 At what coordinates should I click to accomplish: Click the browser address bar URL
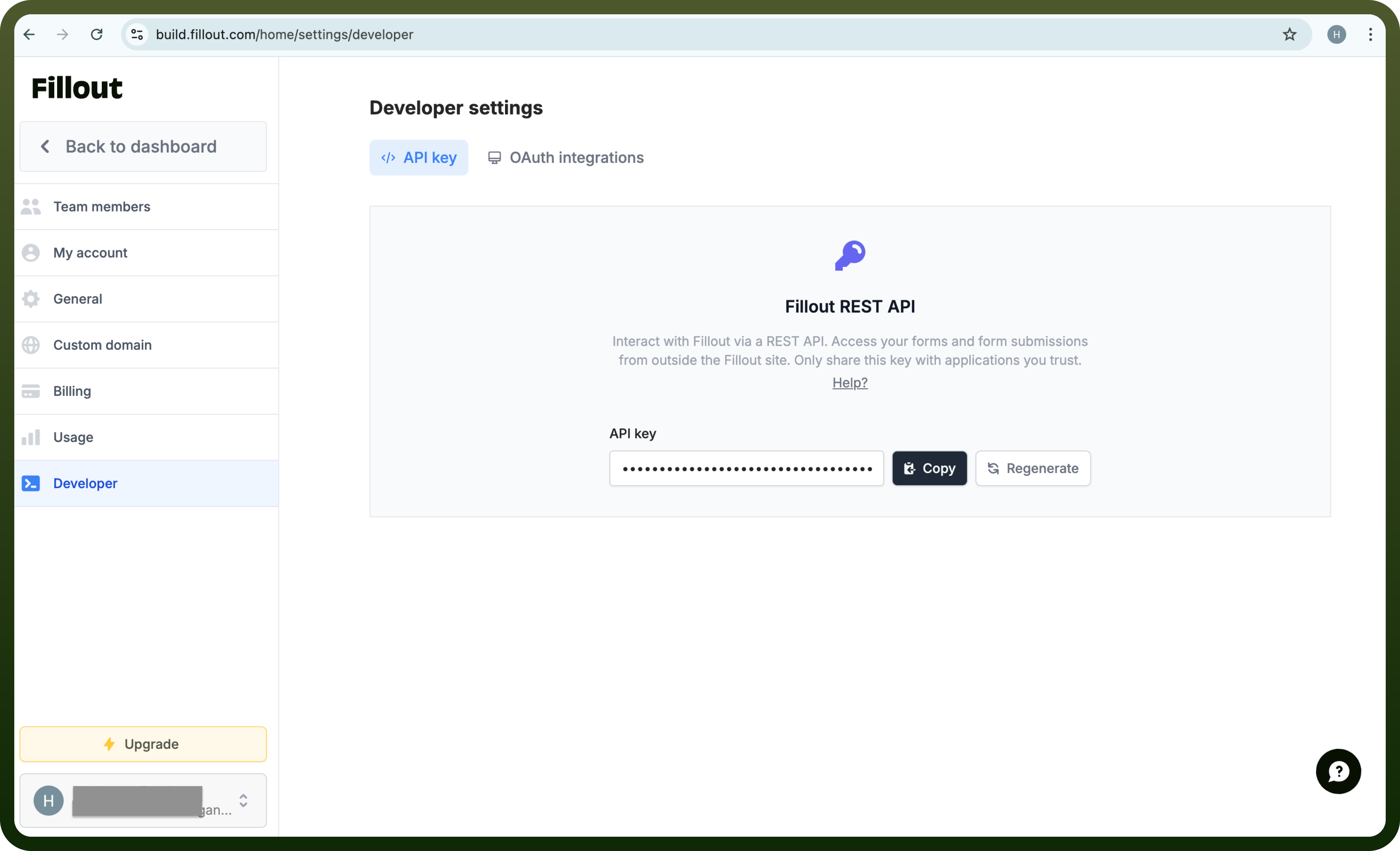285,35
